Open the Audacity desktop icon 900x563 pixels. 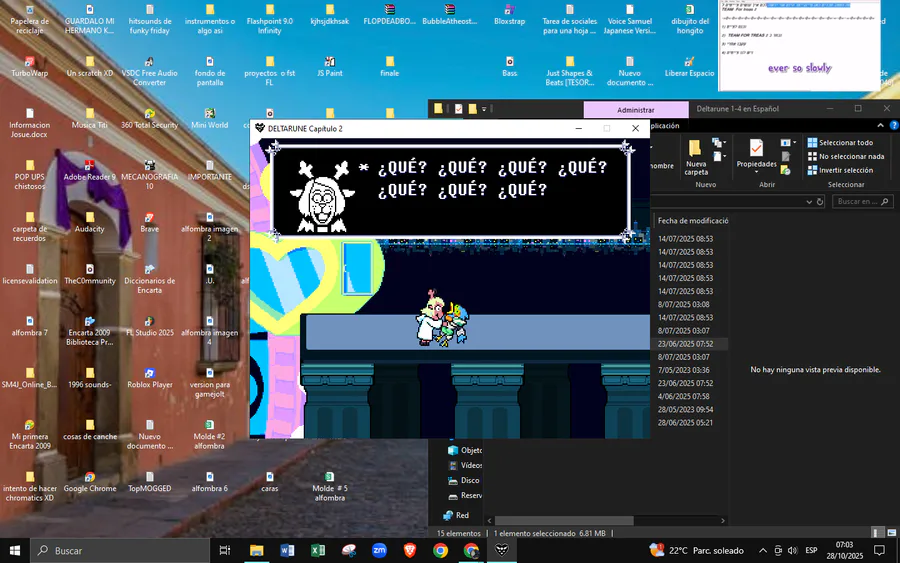(90, 222)
